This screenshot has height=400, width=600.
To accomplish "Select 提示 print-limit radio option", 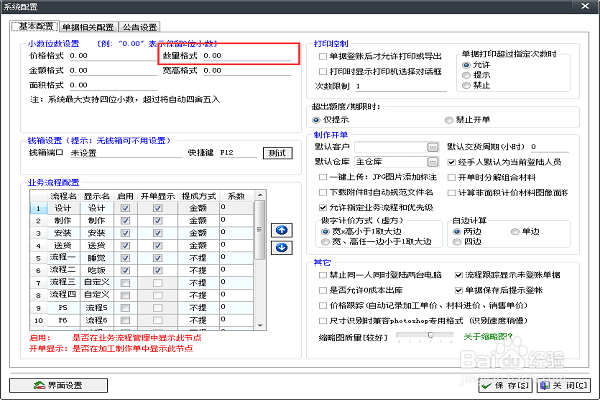I will [466, 75].
